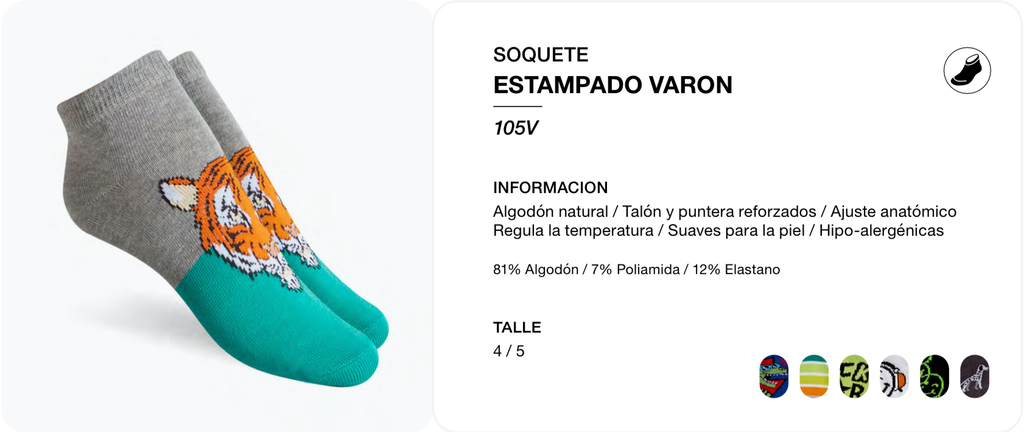Select the crocodile with sunglasses pattern
Viewport: 1024px width, 432px height.
pyautogui.click(x=774, y=377)
